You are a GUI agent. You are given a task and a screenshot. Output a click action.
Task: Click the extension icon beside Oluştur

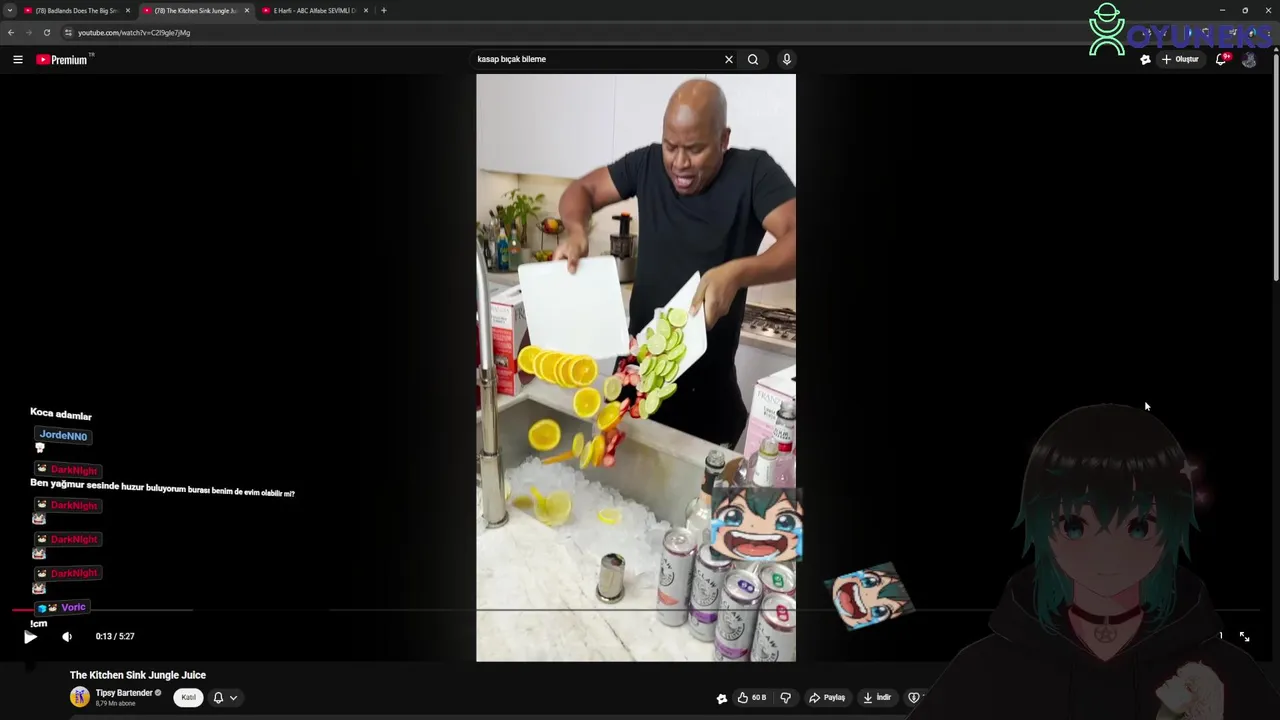click(x=1145, y=59)
